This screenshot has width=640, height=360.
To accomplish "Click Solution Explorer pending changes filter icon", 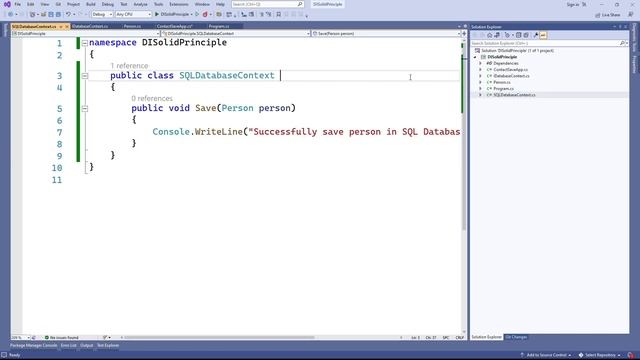I will pos(507,35).
